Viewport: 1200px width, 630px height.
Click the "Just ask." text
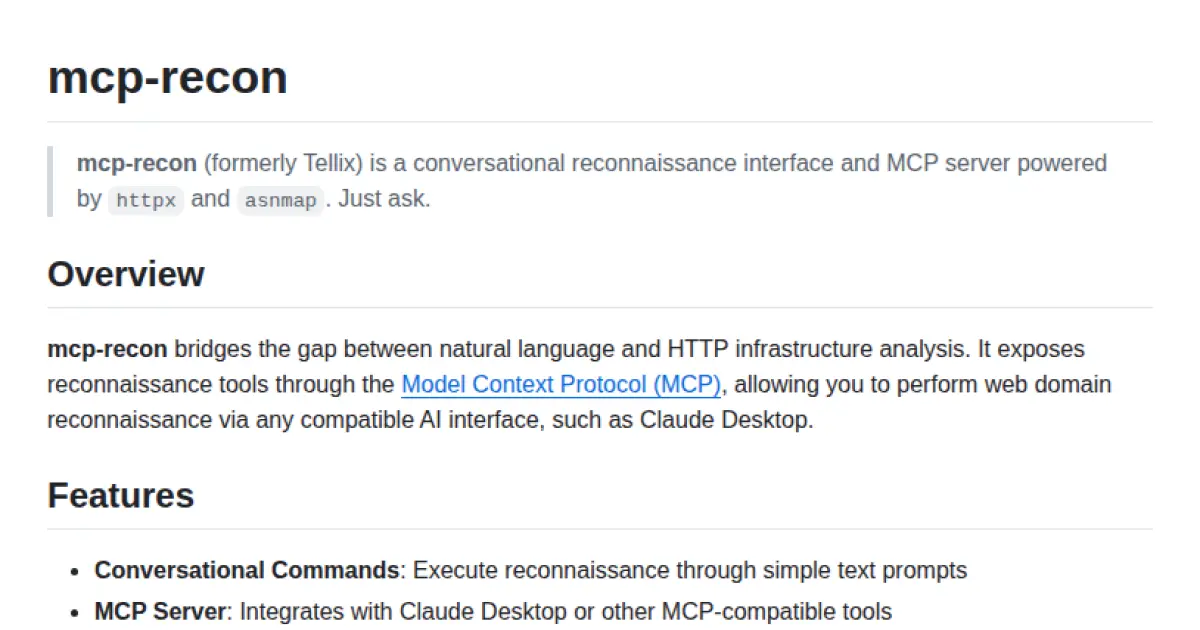click(x=384, y=199)
